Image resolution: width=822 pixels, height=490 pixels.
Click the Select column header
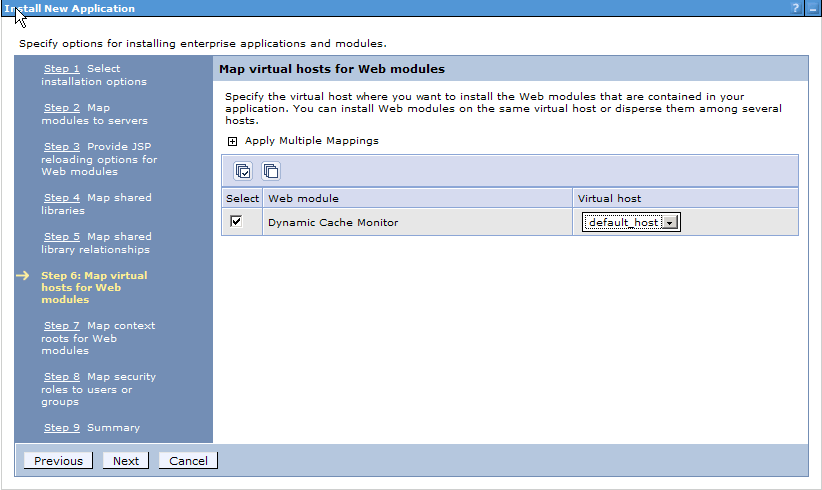[242, 199]
